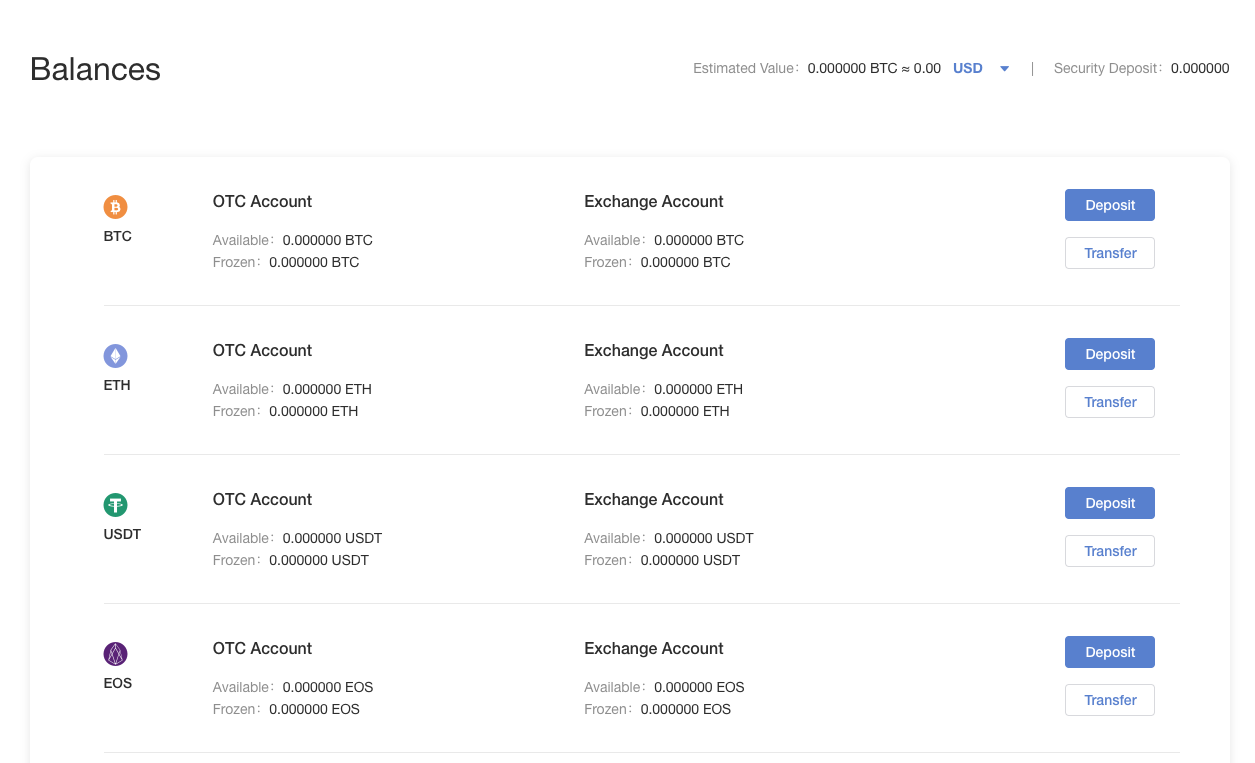Transfer BTC between accounts
This screenshot has height=763, width=1255.
pos(1110,253)
